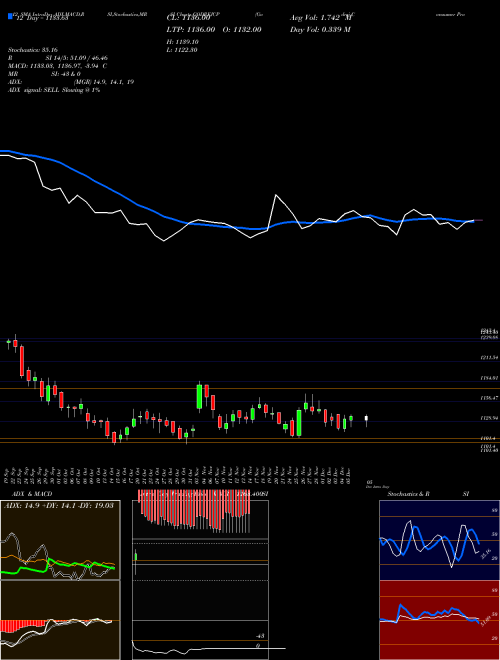Click the thick green ADX line
Image resolution: width=500 pixels, height=660 pixels.
(57, 565)
